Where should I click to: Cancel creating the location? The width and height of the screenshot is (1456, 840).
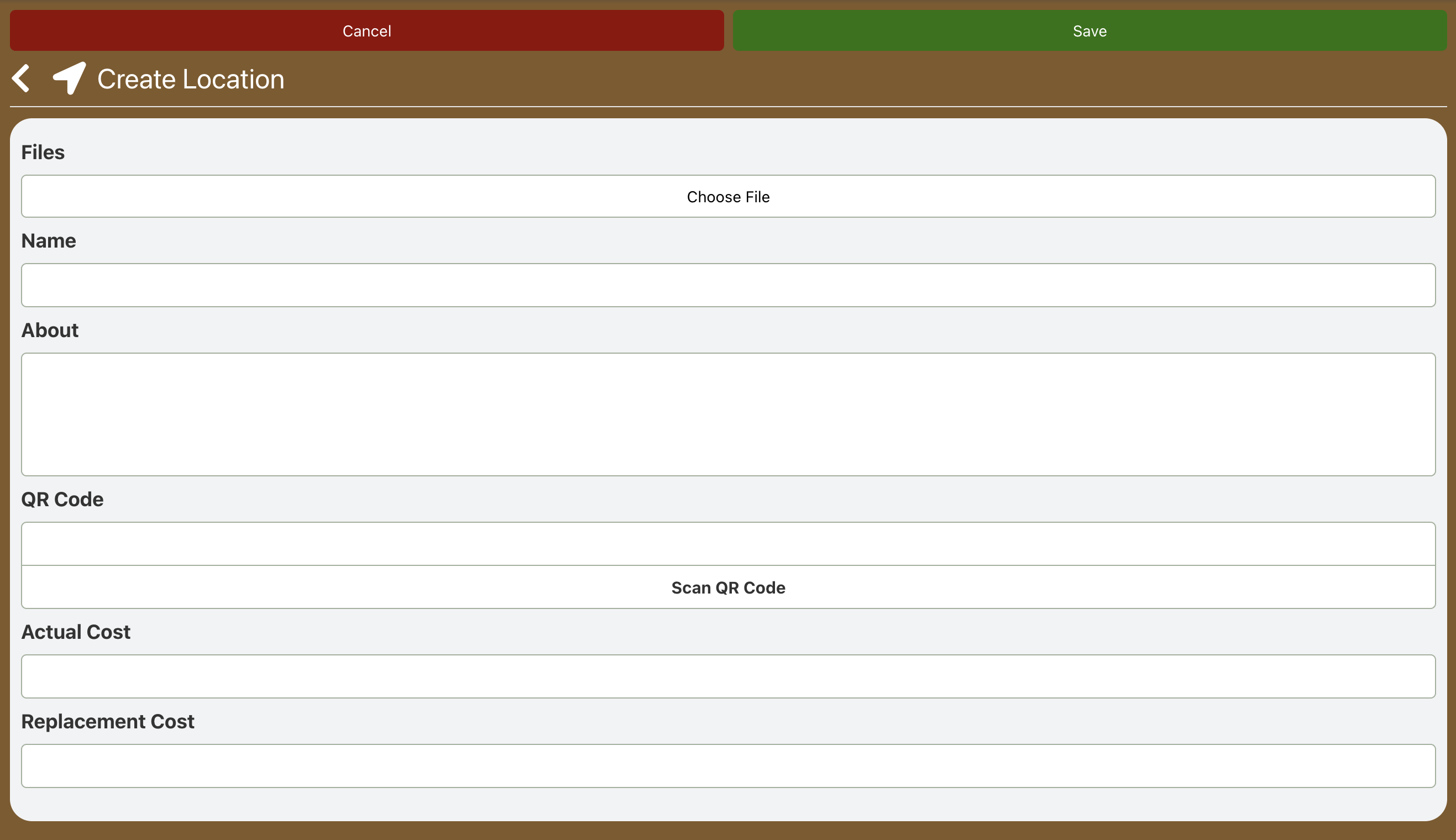(366, 30)
